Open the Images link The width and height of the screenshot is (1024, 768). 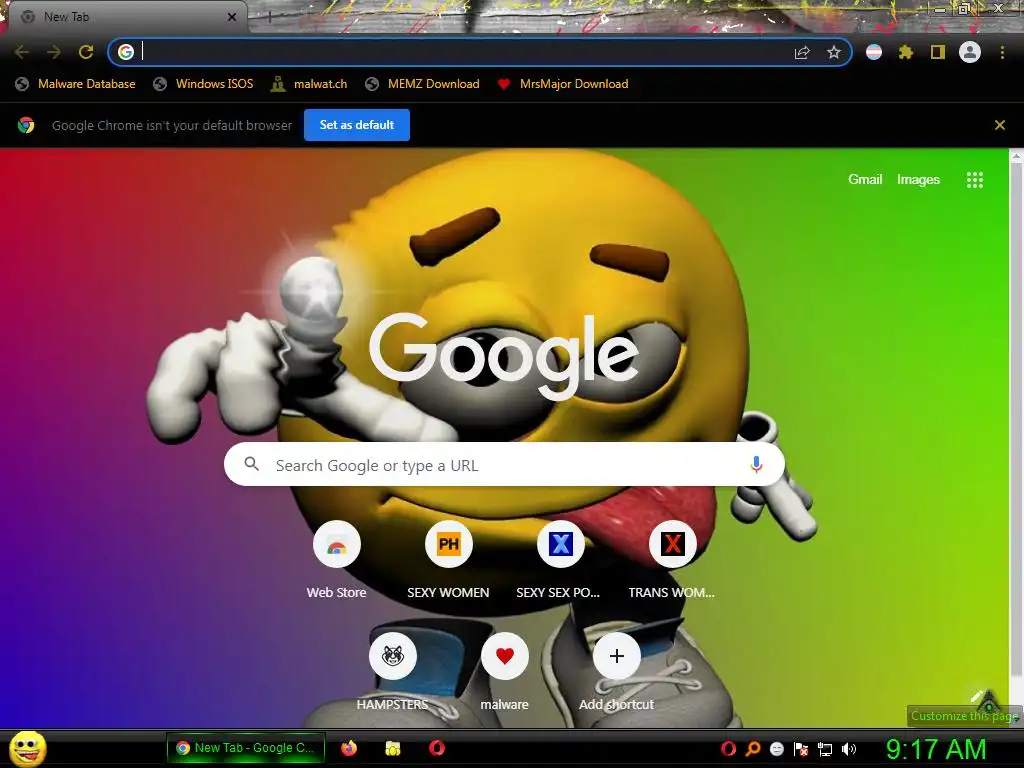[918, 180]
